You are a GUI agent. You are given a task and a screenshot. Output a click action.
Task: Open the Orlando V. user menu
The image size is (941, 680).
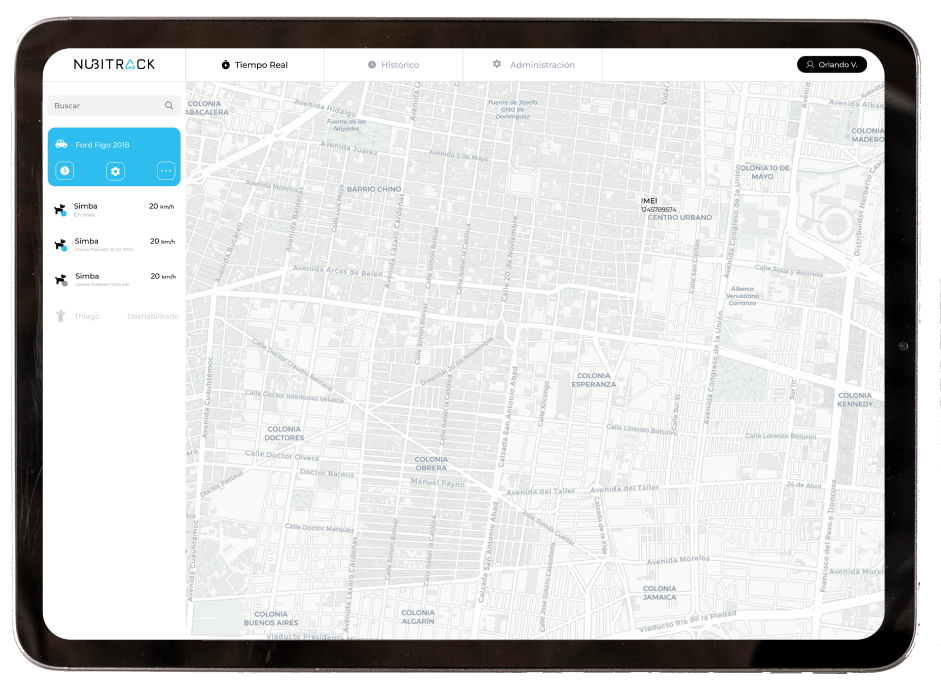pyautogui.click(x=831, y=65)
